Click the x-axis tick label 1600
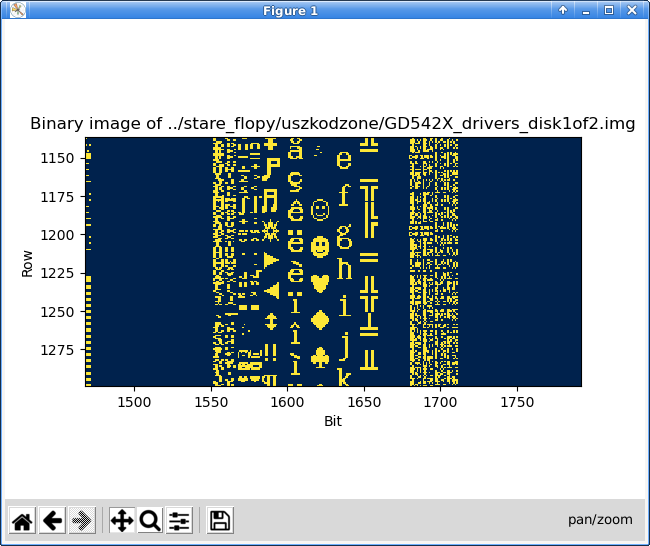 click(x=287, y=402)
